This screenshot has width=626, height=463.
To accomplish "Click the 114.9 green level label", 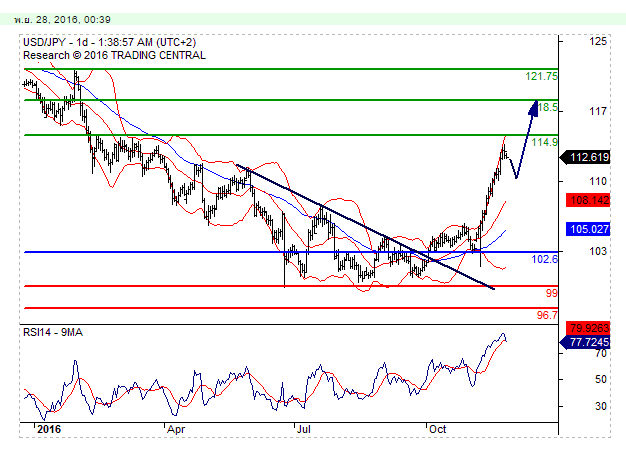I will (543, 143).
